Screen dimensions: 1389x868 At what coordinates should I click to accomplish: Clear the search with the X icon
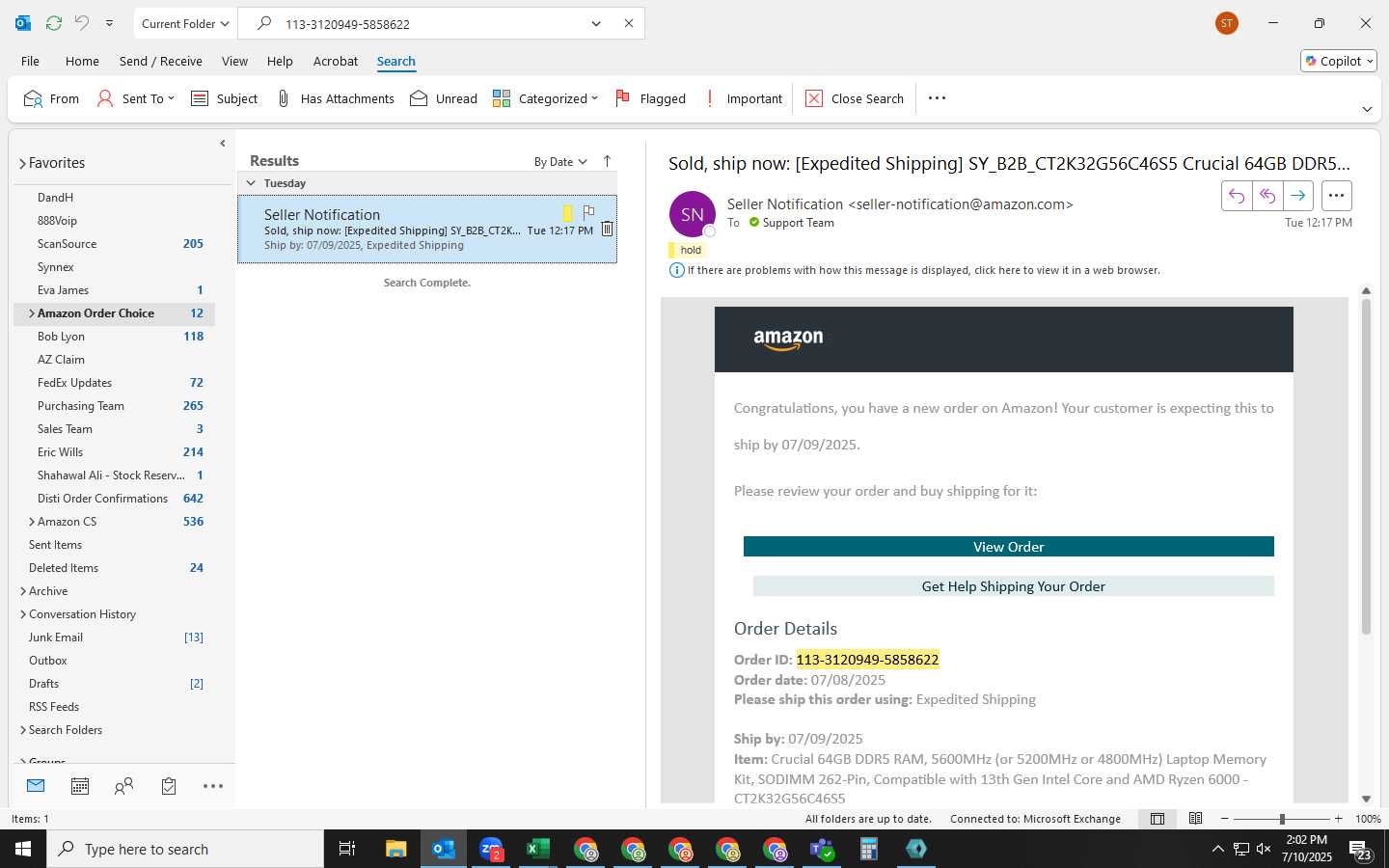point(629,23)
